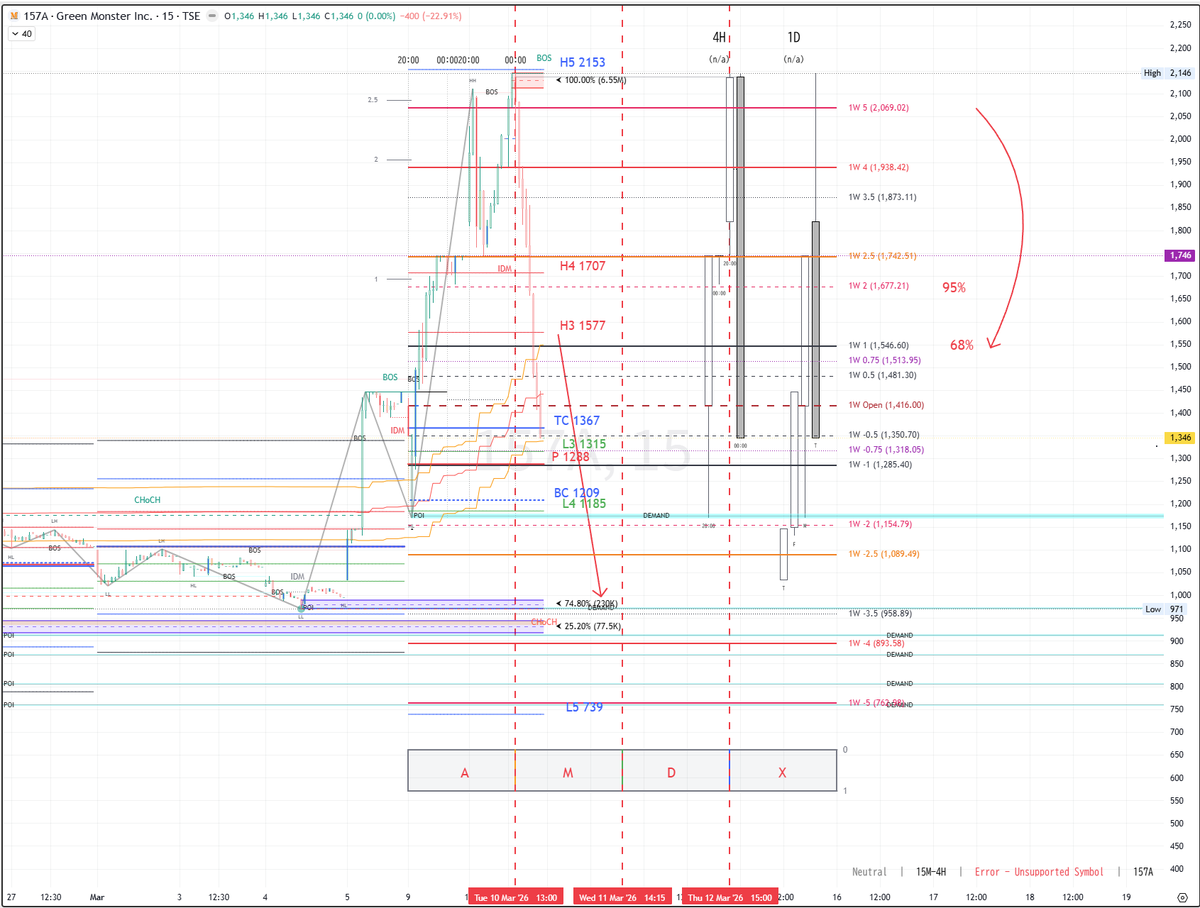Viewport: 1200px width, 908px height.
Task: Click the purple 1,746 price axis tag
Action: tap(1179, 256)
